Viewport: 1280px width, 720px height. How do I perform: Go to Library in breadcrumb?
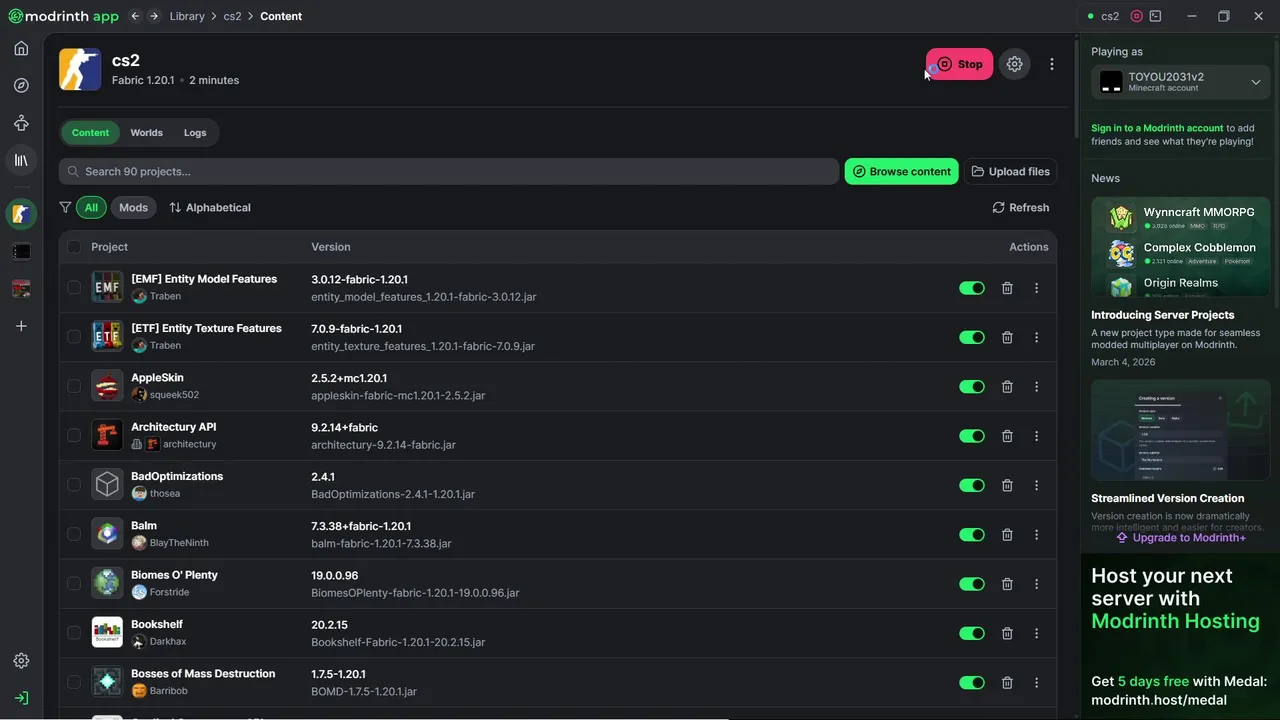[187, 16]
